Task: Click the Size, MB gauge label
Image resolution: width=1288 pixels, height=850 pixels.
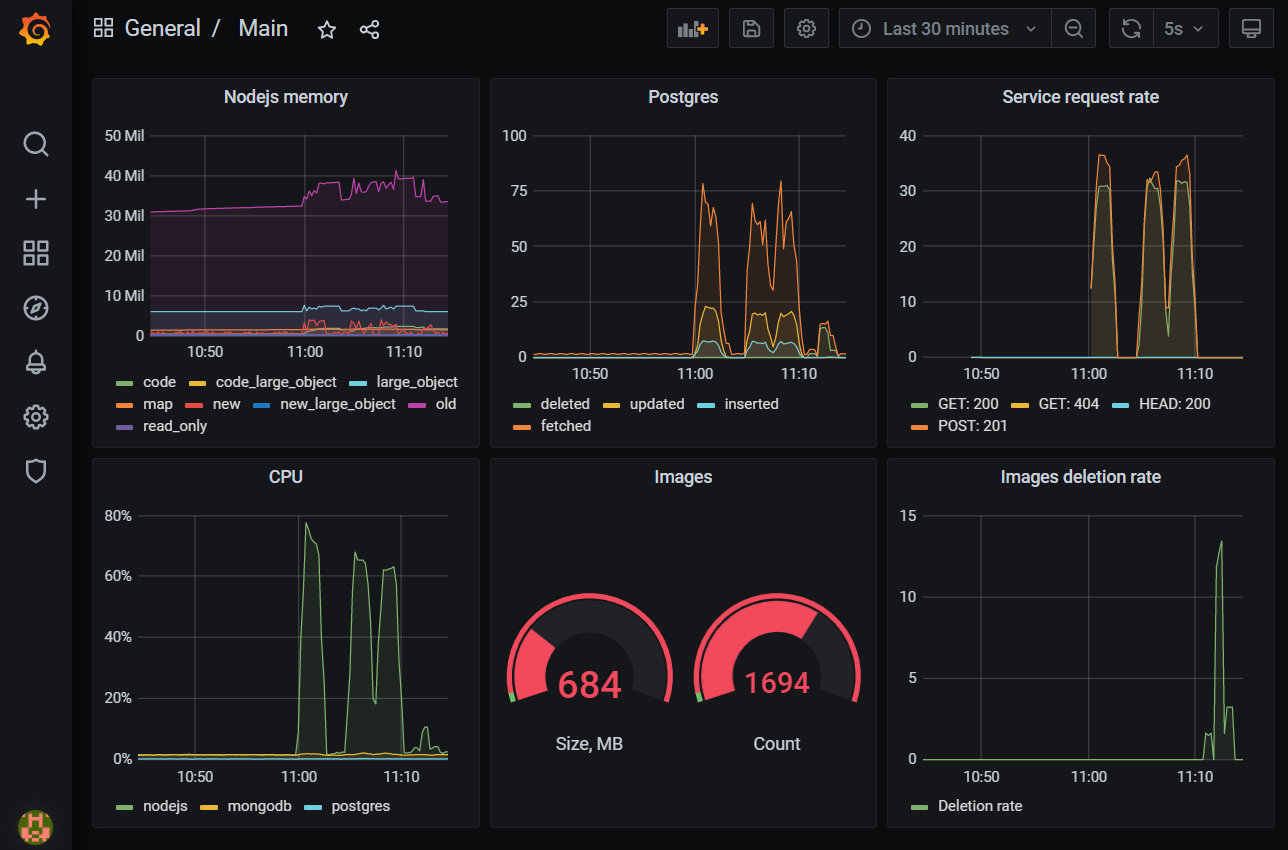Action: pos(589,744)
